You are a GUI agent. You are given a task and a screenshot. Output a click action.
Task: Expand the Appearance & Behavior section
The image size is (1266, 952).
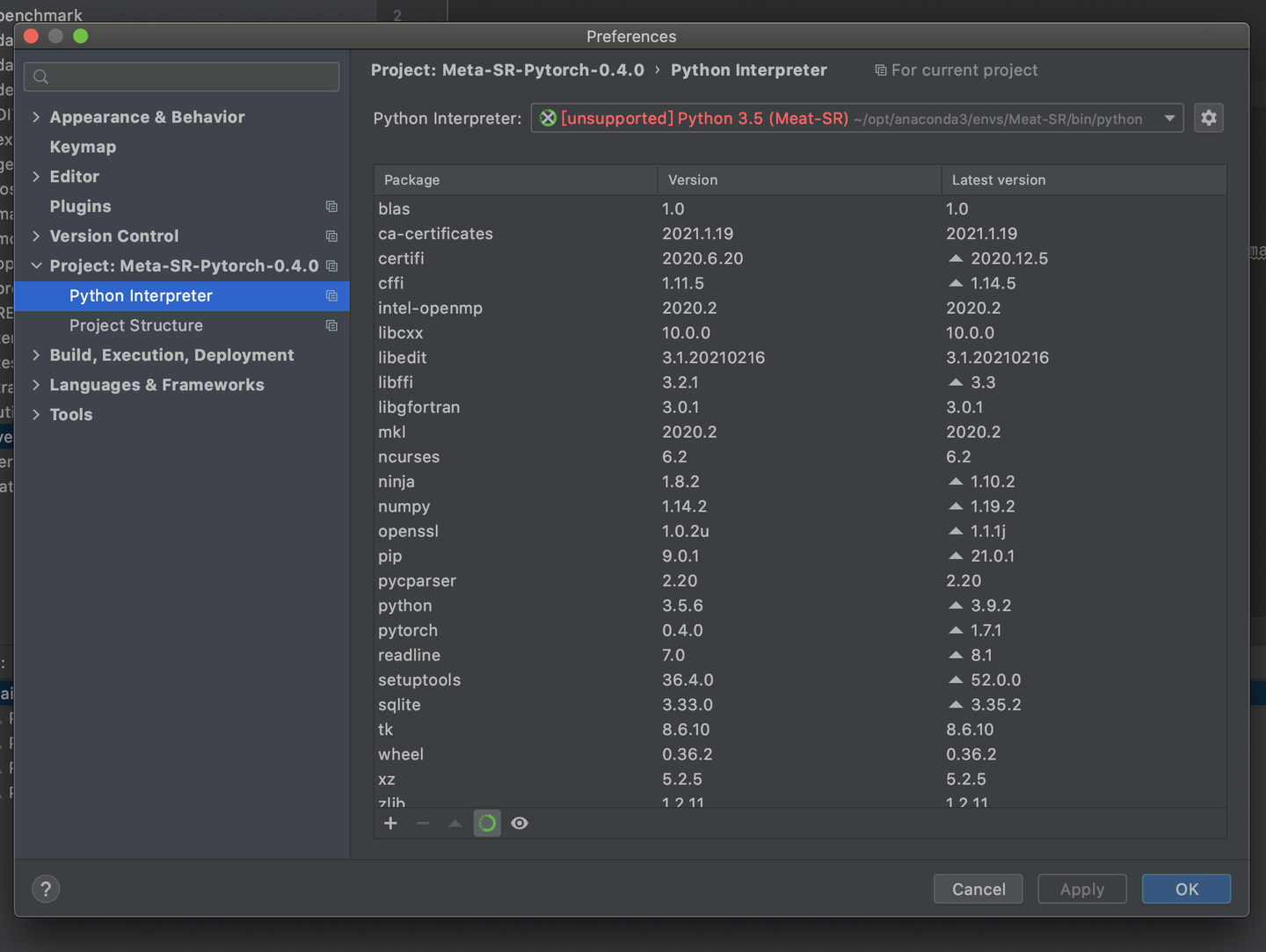[36, 117]
